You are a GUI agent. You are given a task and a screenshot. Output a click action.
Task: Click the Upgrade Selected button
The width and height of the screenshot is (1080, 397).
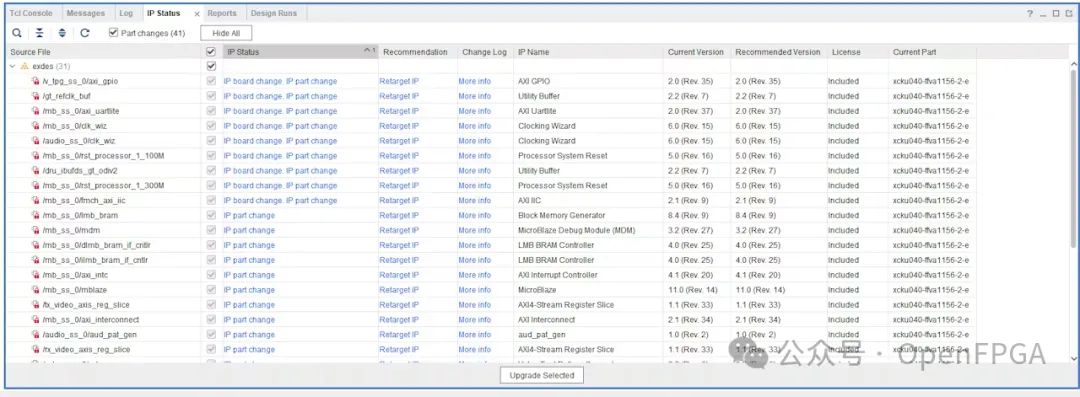542,375
